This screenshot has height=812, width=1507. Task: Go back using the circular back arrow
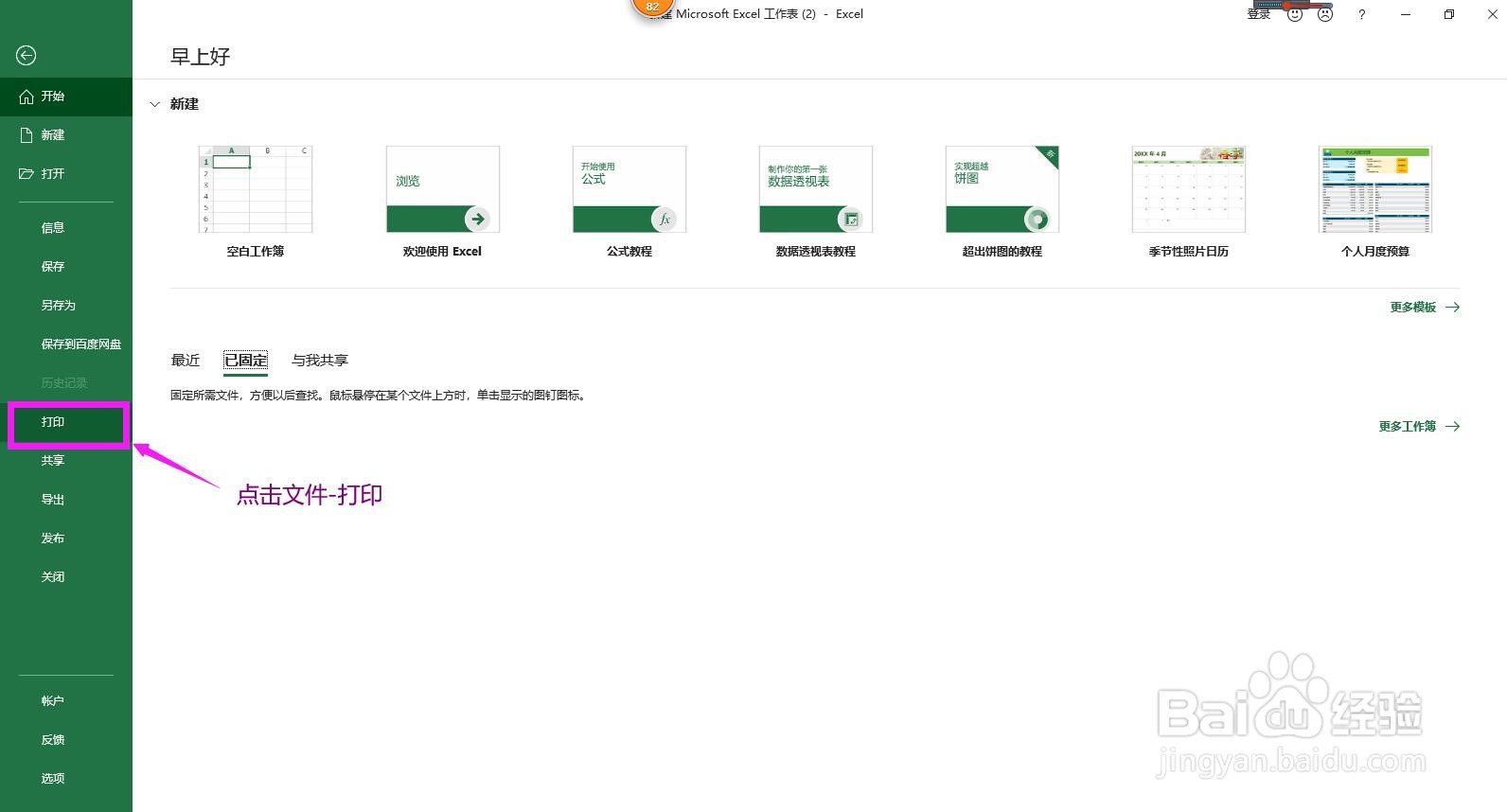click(27, 56)
